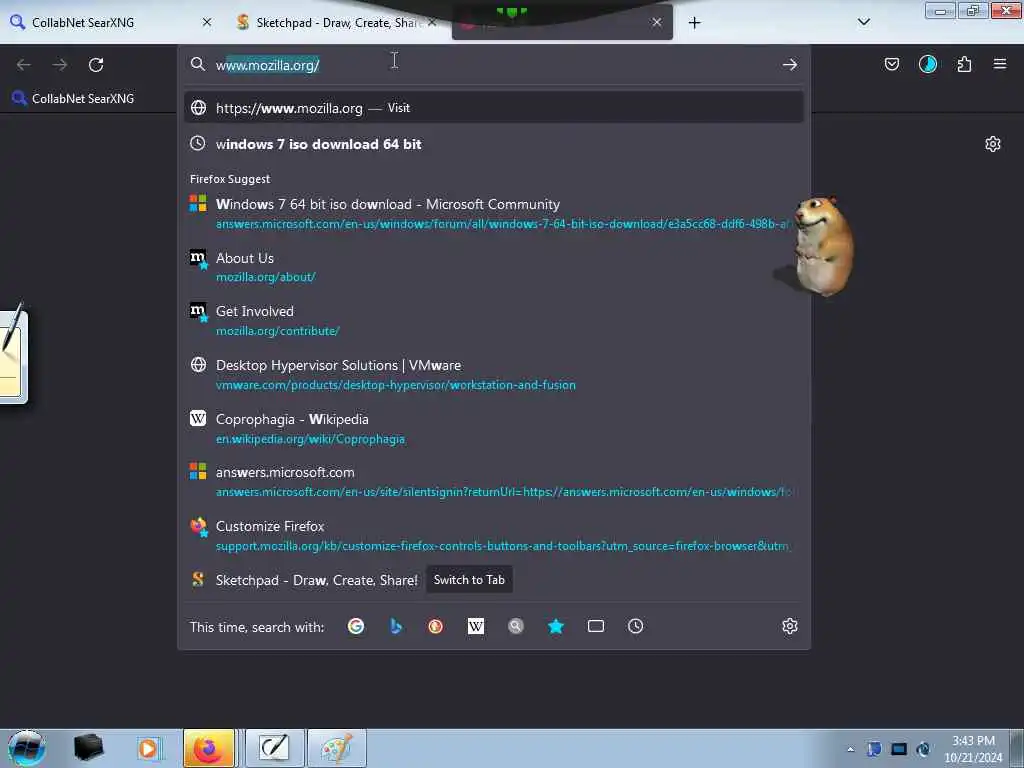Search this time in History clock
This screenshot has width=1024, height=768.
coord(635,626)
